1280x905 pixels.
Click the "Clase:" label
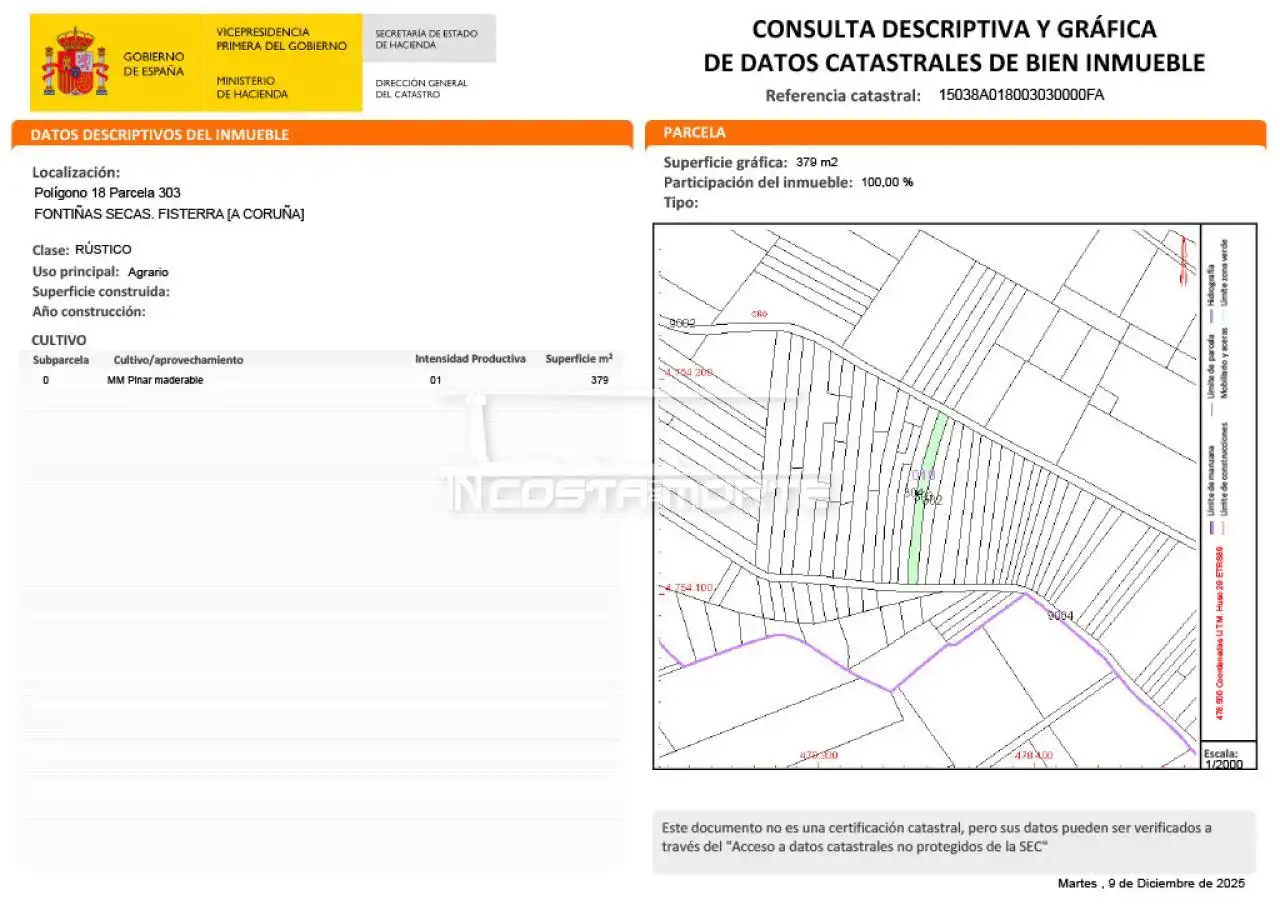click(51, 250)
